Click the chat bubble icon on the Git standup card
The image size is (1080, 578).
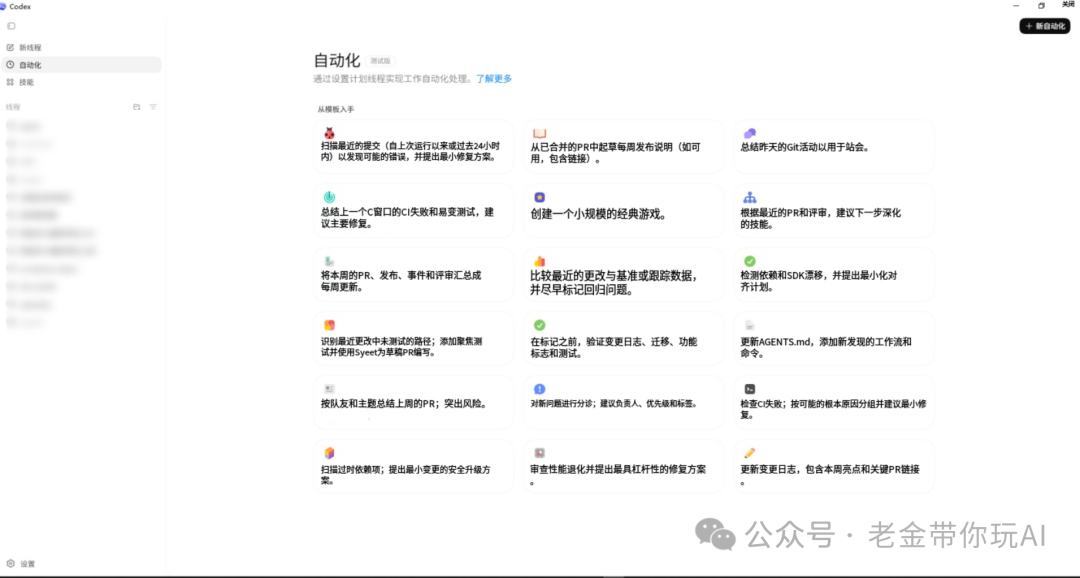pos(749,133)
